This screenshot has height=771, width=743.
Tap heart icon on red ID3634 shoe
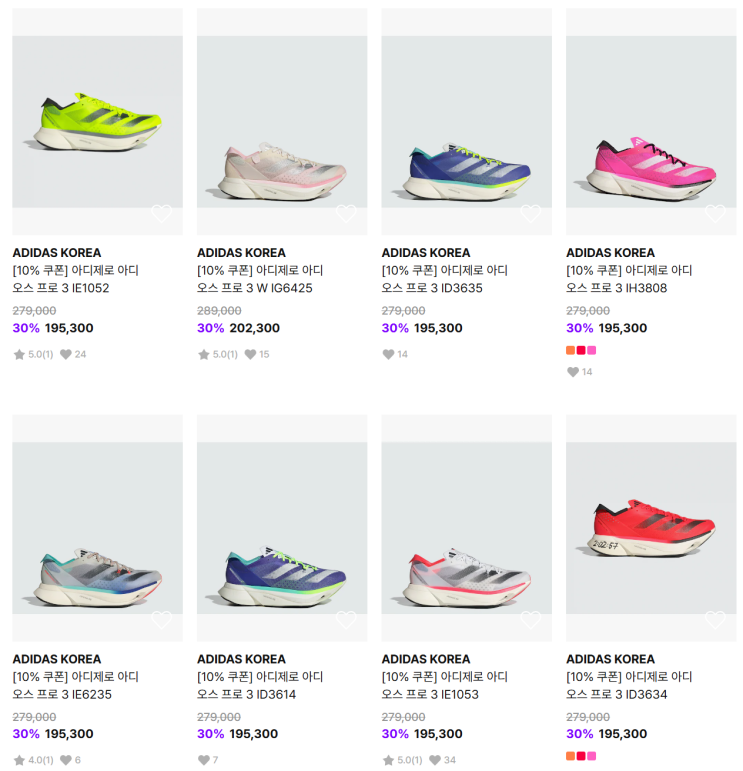point(715,621)
